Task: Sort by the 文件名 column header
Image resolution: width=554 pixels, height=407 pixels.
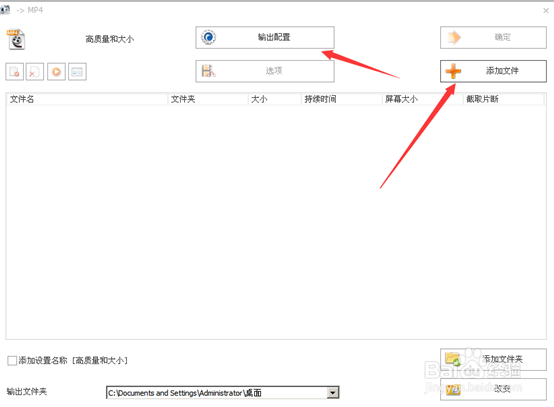Action: point(87,99)
